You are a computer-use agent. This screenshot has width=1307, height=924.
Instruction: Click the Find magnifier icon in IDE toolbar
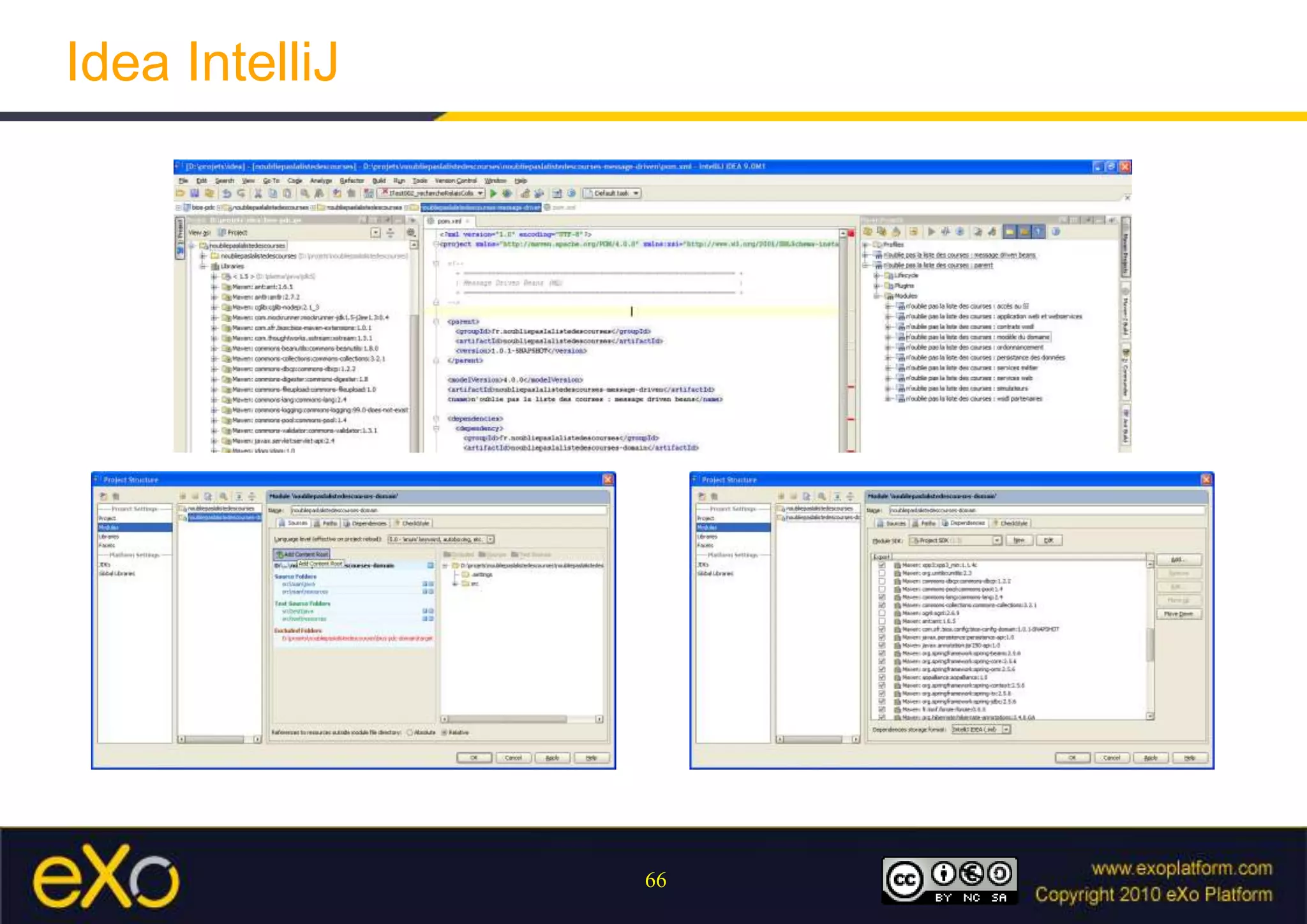click(304, 193)
